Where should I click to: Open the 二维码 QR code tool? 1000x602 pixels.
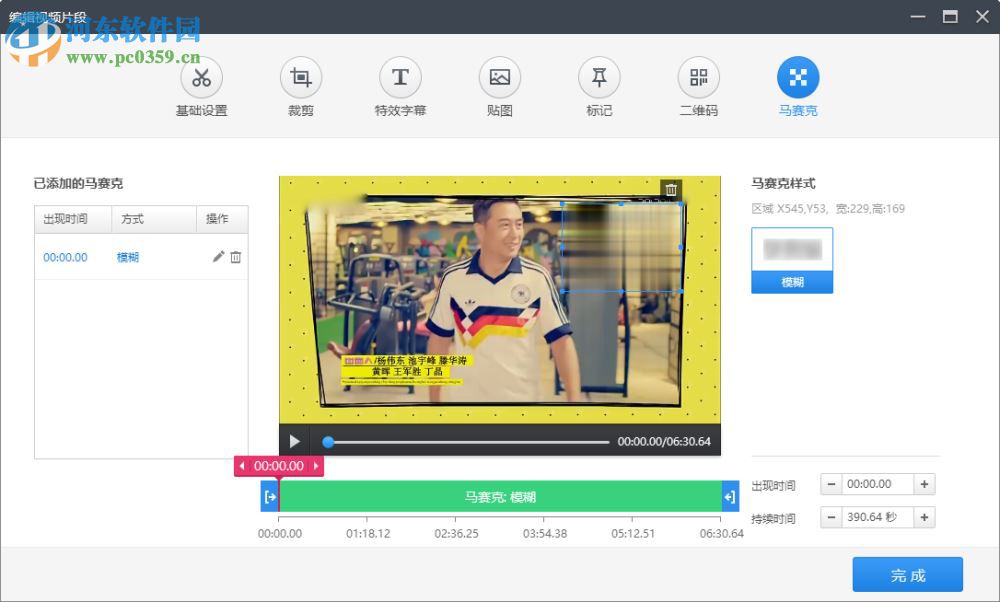(x=697, y=86)
